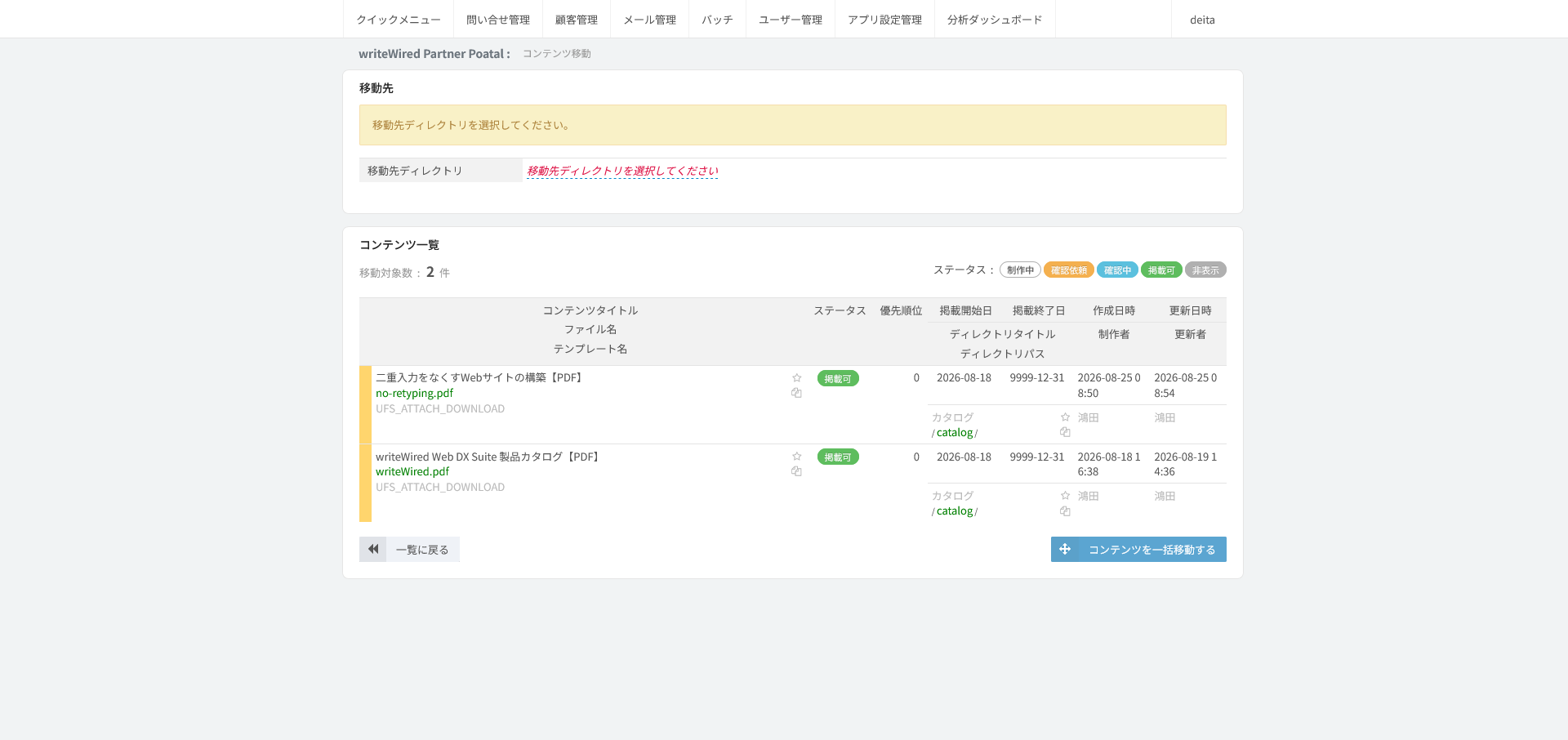Click コンテンツを一括移動する button
The image size is (1568, 740).
click(1138, 549)
